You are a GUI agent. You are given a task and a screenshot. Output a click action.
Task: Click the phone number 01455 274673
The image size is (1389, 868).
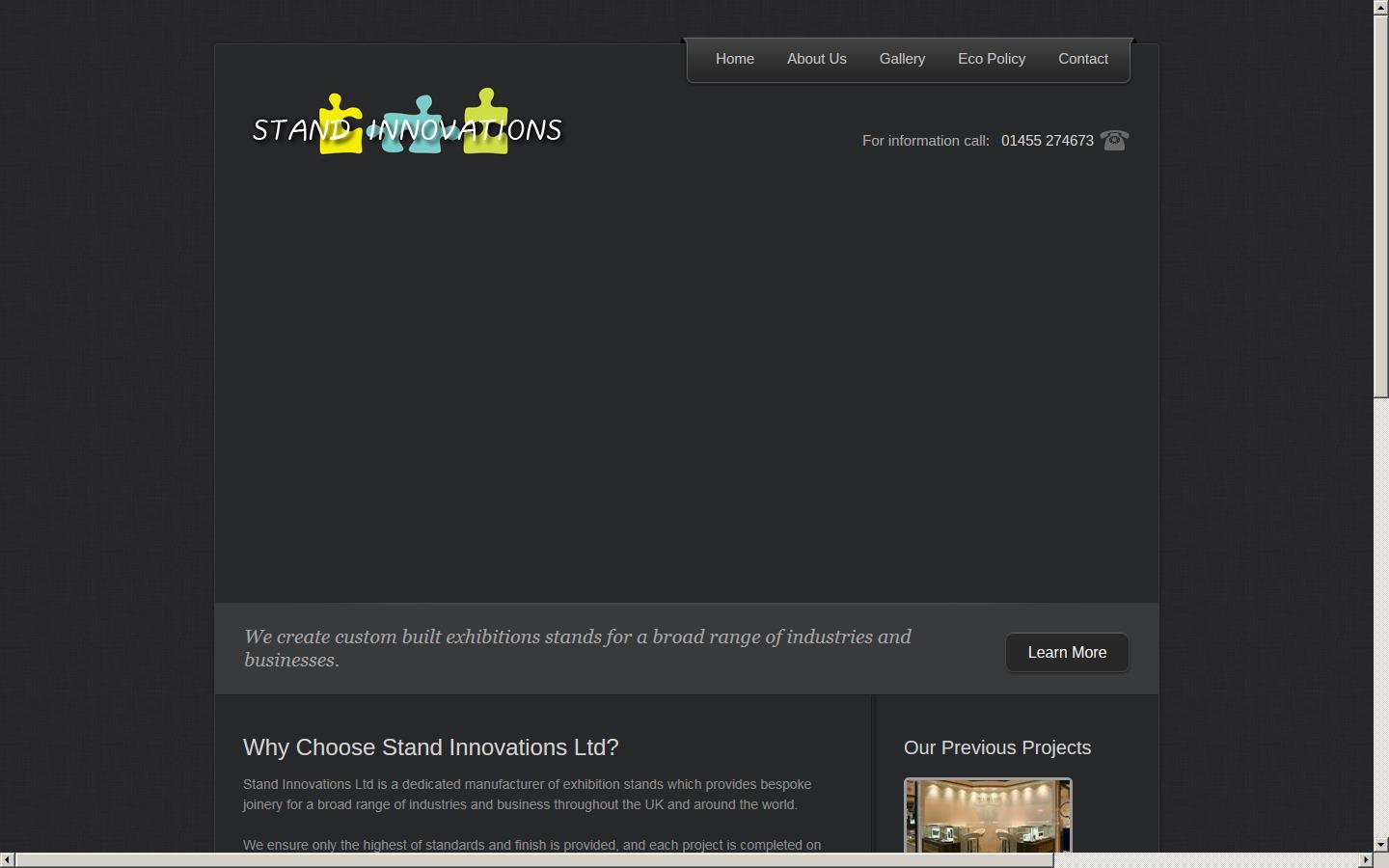tap(1047, 141)
